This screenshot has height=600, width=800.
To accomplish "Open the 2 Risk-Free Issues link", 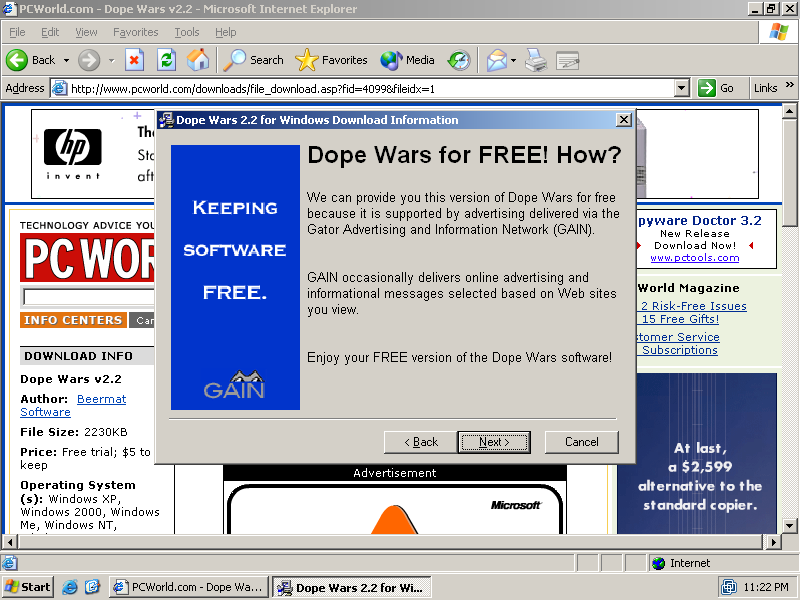I will (x=694, y=306).
